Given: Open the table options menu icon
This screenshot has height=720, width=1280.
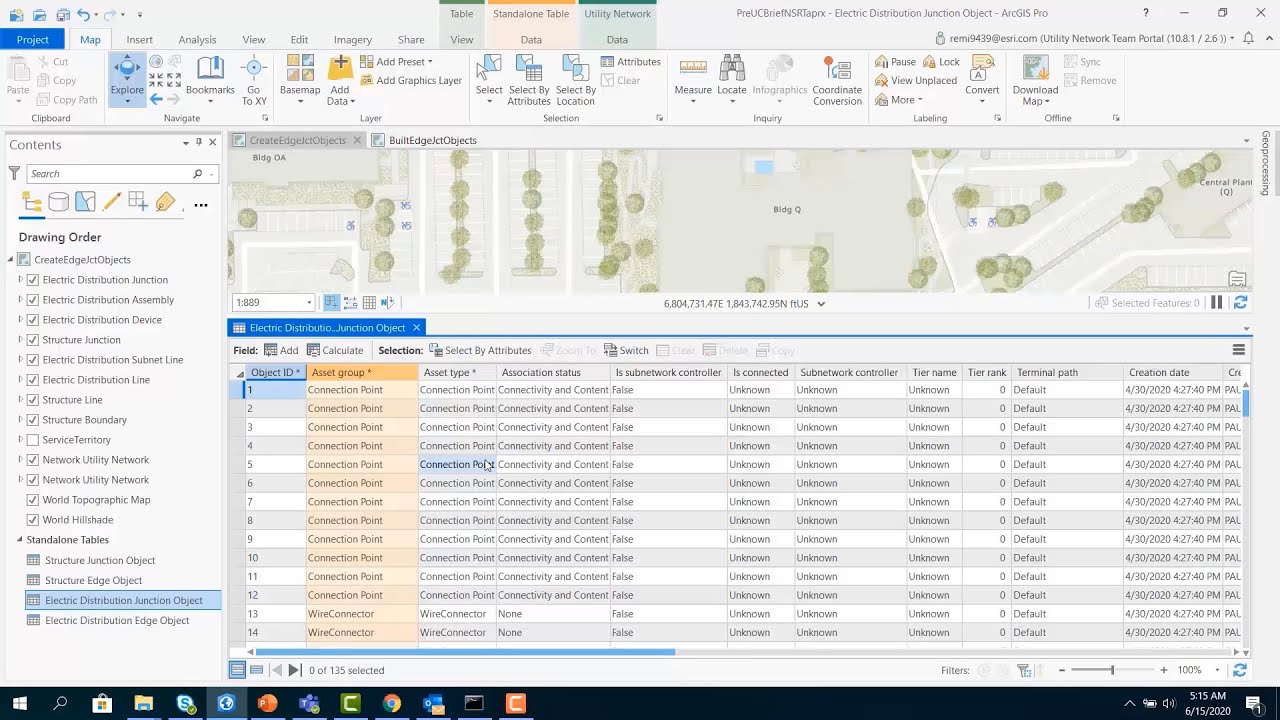Looking at the screenshot, I should (x=1238, y=350).
